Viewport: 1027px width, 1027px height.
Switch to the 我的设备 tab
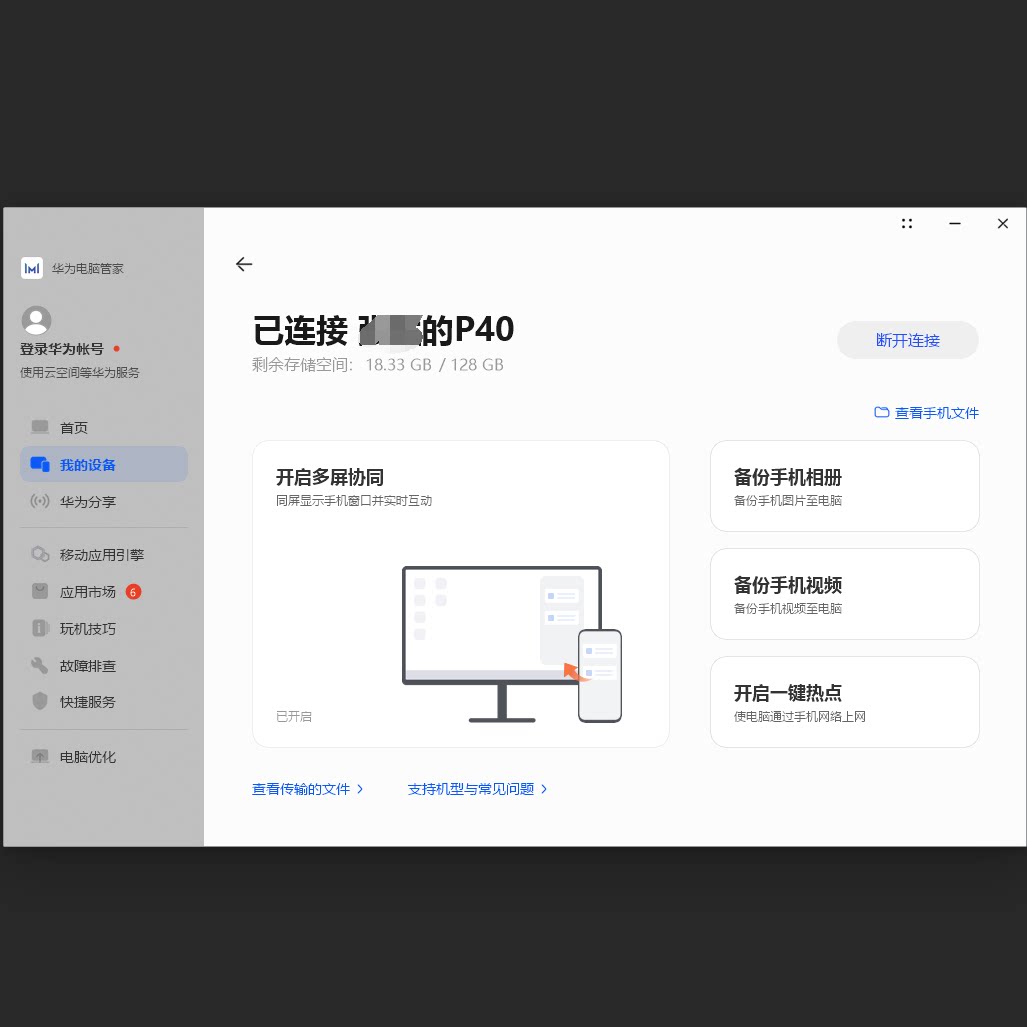click(x=103, y=464)
